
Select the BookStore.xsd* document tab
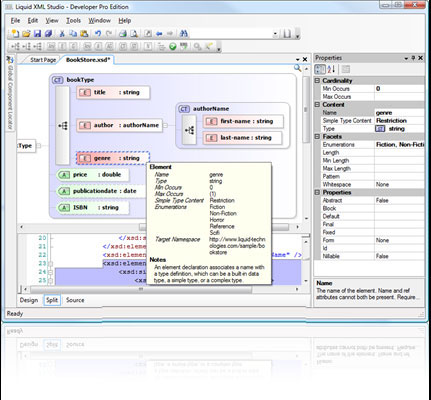[88, 60]
